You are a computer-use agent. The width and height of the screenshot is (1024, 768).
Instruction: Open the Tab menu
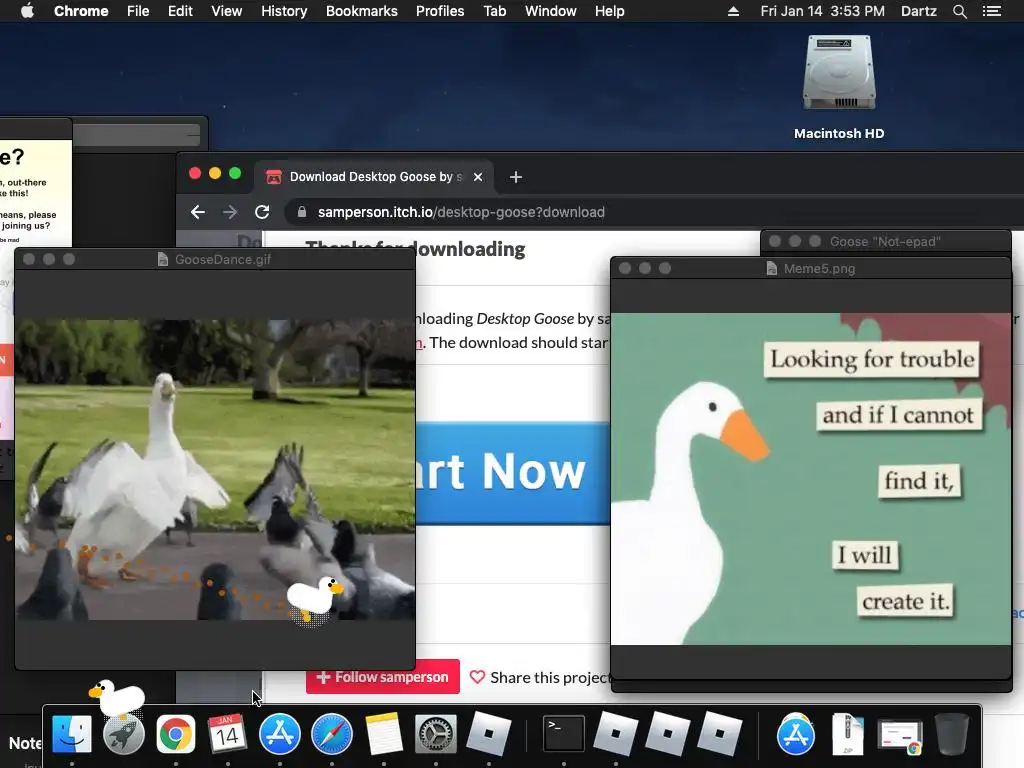pyautogui.click(x=495, y=11)
